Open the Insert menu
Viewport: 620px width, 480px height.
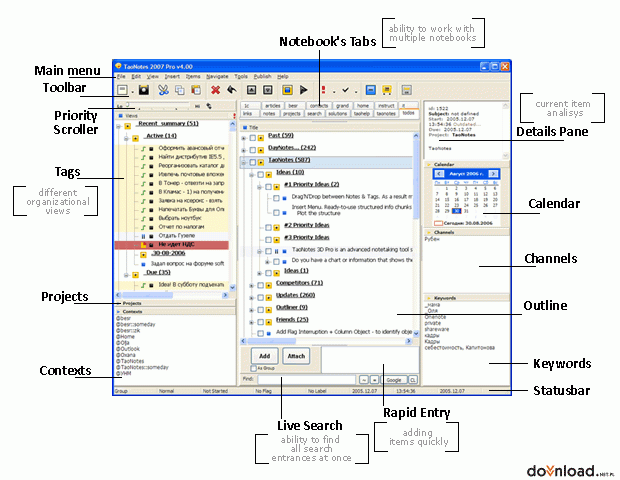tap(172, 76)
